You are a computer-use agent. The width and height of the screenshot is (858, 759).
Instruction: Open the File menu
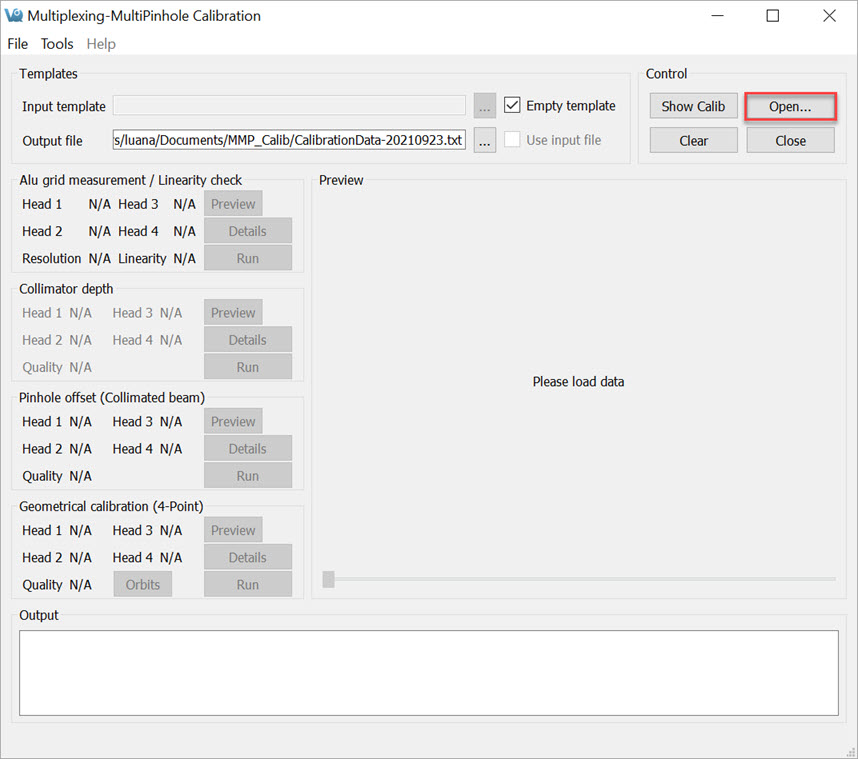tap(18, 44)
